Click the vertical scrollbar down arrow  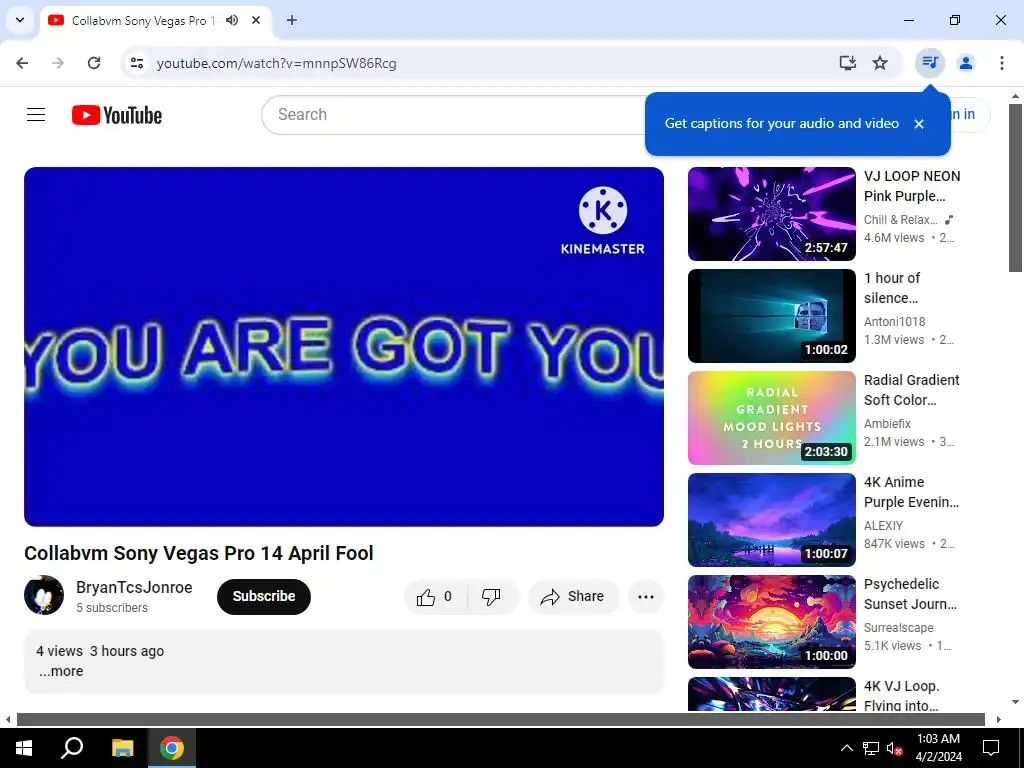click(1015, 703)
